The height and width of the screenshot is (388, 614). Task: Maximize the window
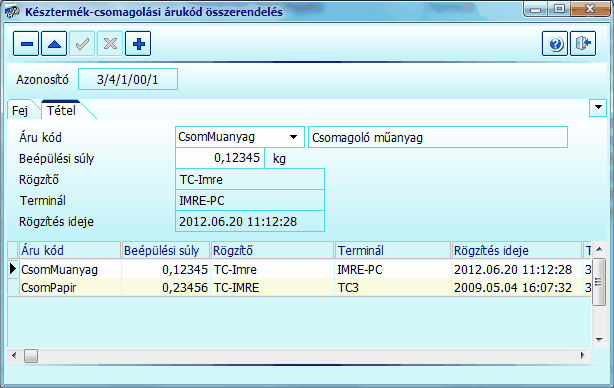pyautogui.click(x=559, y=9)
